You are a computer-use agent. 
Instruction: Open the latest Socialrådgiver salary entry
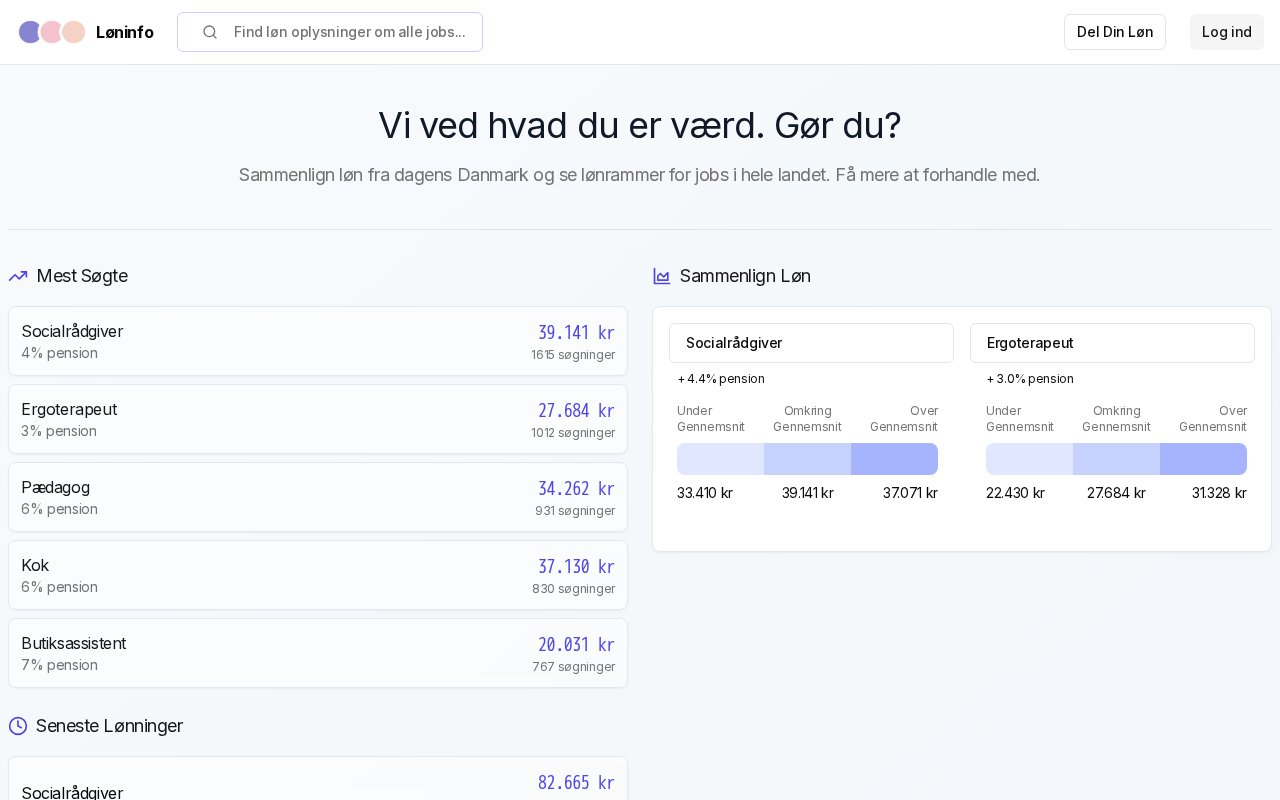318,785
